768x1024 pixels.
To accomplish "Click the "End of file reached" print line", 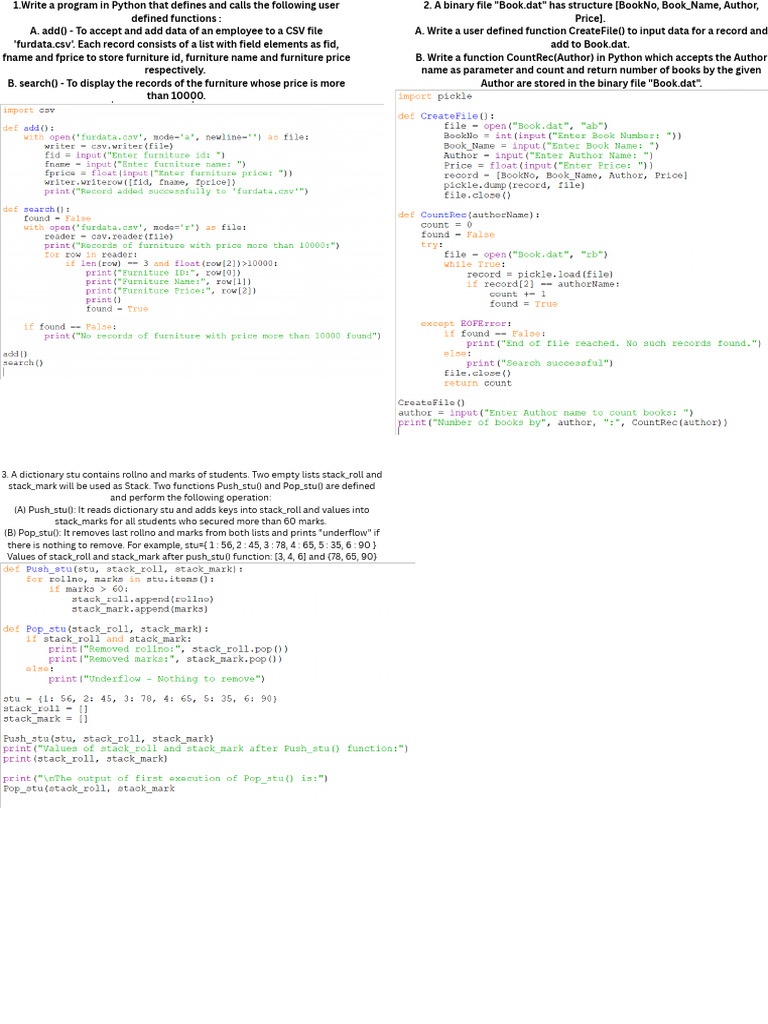I will point(615,344).
